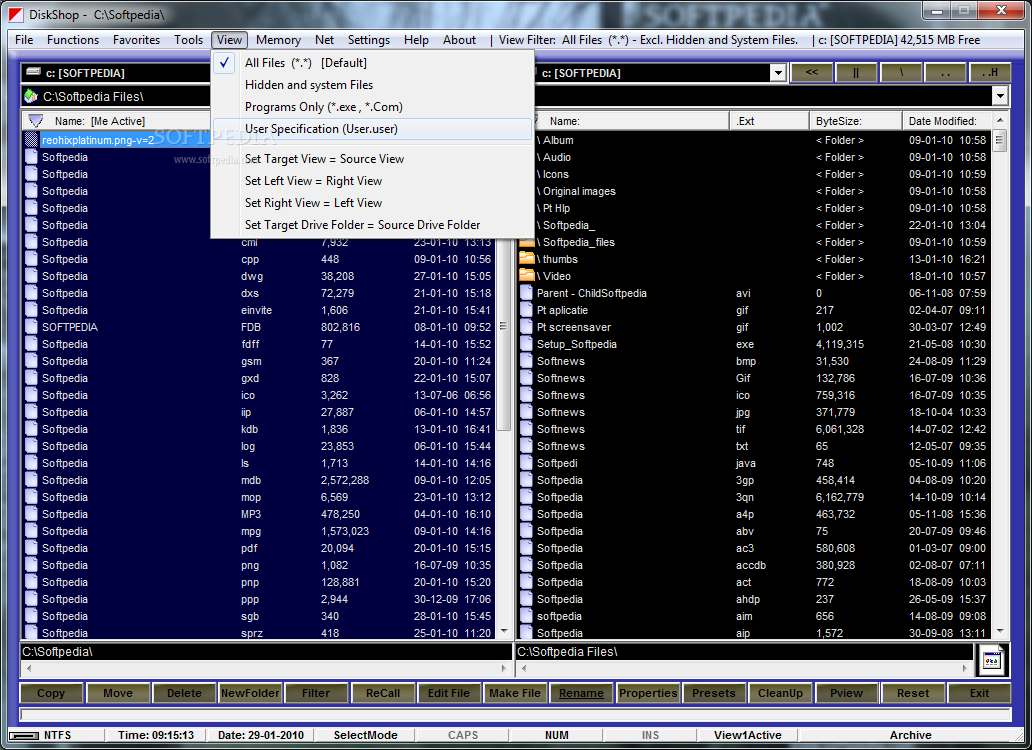The width and height of the screenshot is (1032, 750).
Task: Open the Favorites menu
Action: (136, 39)
